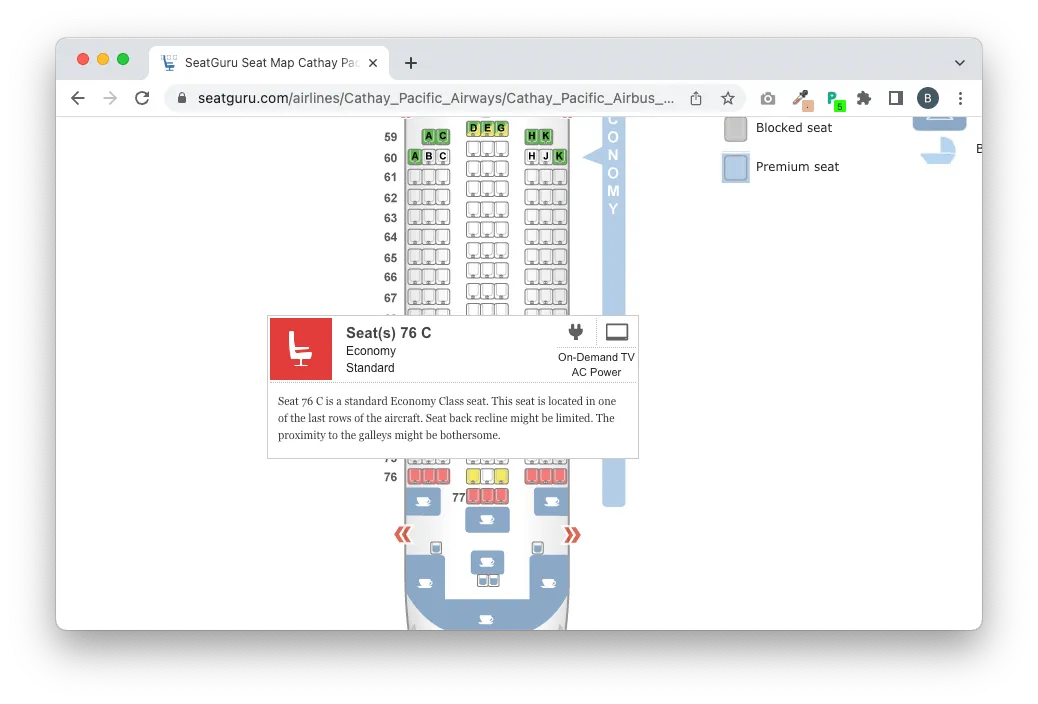Viewport: 1038px width, 704px height.
Task: Bookmark this page with the star
Action: click(728, 99)
